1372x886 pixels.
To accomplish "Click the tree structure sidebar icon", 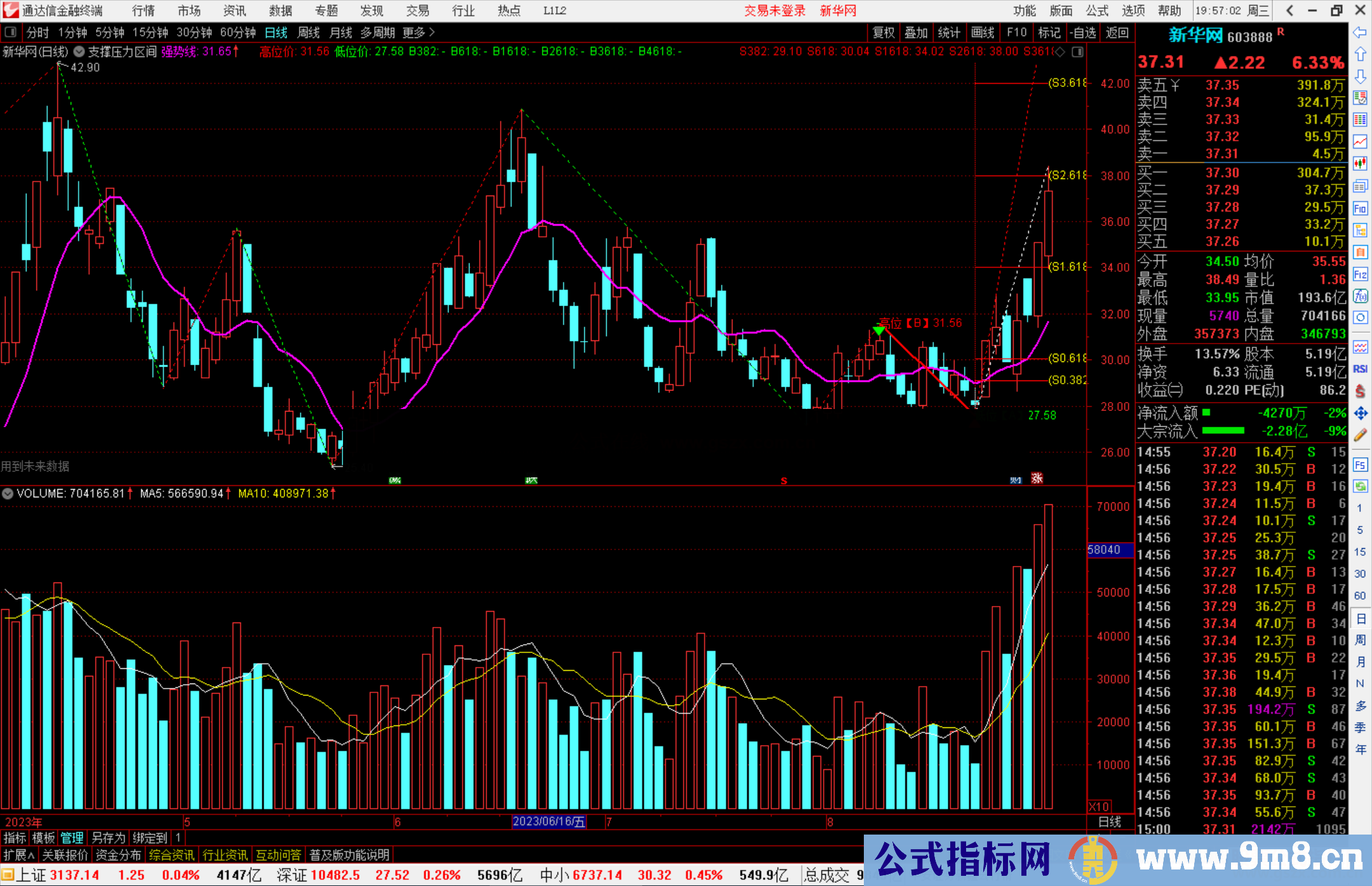I will click(1360, 230).
